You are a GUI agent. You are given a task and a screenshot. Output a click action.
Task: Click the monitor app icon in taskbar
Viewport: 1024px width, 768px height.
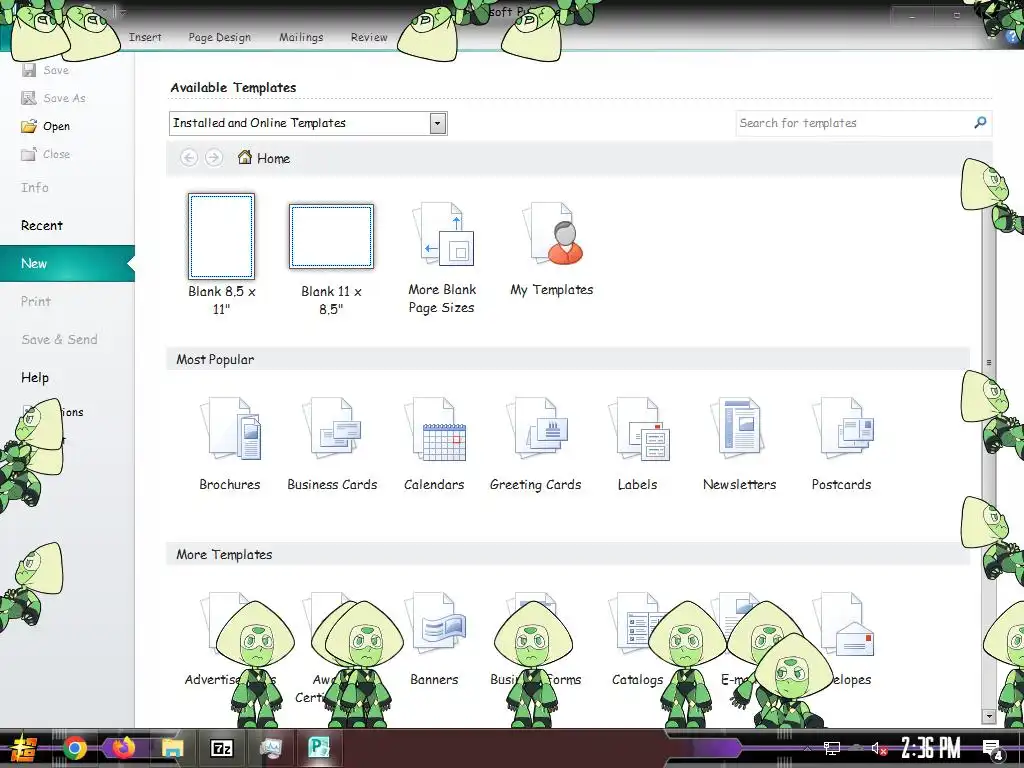click(270, 748)
